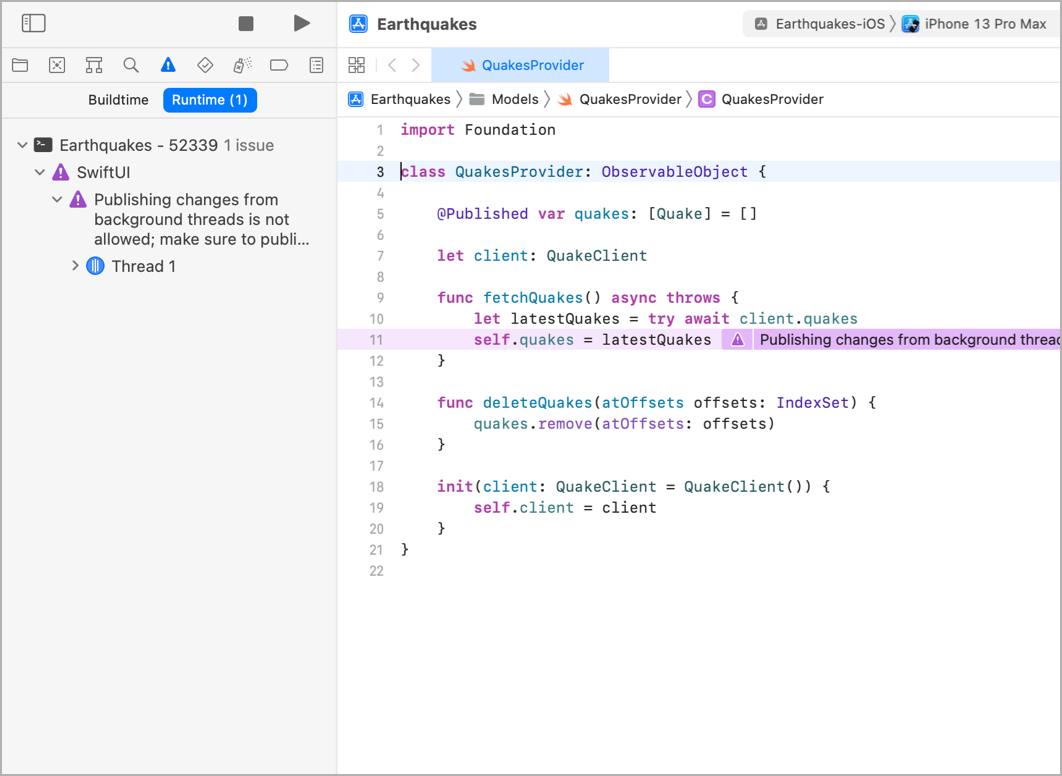Open Models in the jump bar
Screen dimensions: 1062x776
point(515,99)
